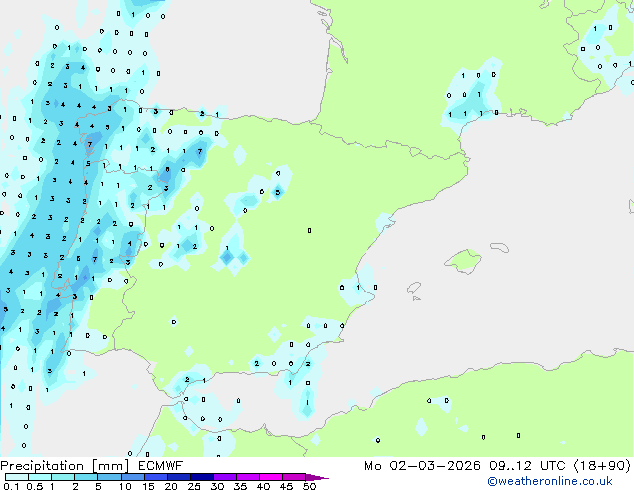The image size is (634, 490).
Task: Click the "40" legend value
Action: point(264,486)
